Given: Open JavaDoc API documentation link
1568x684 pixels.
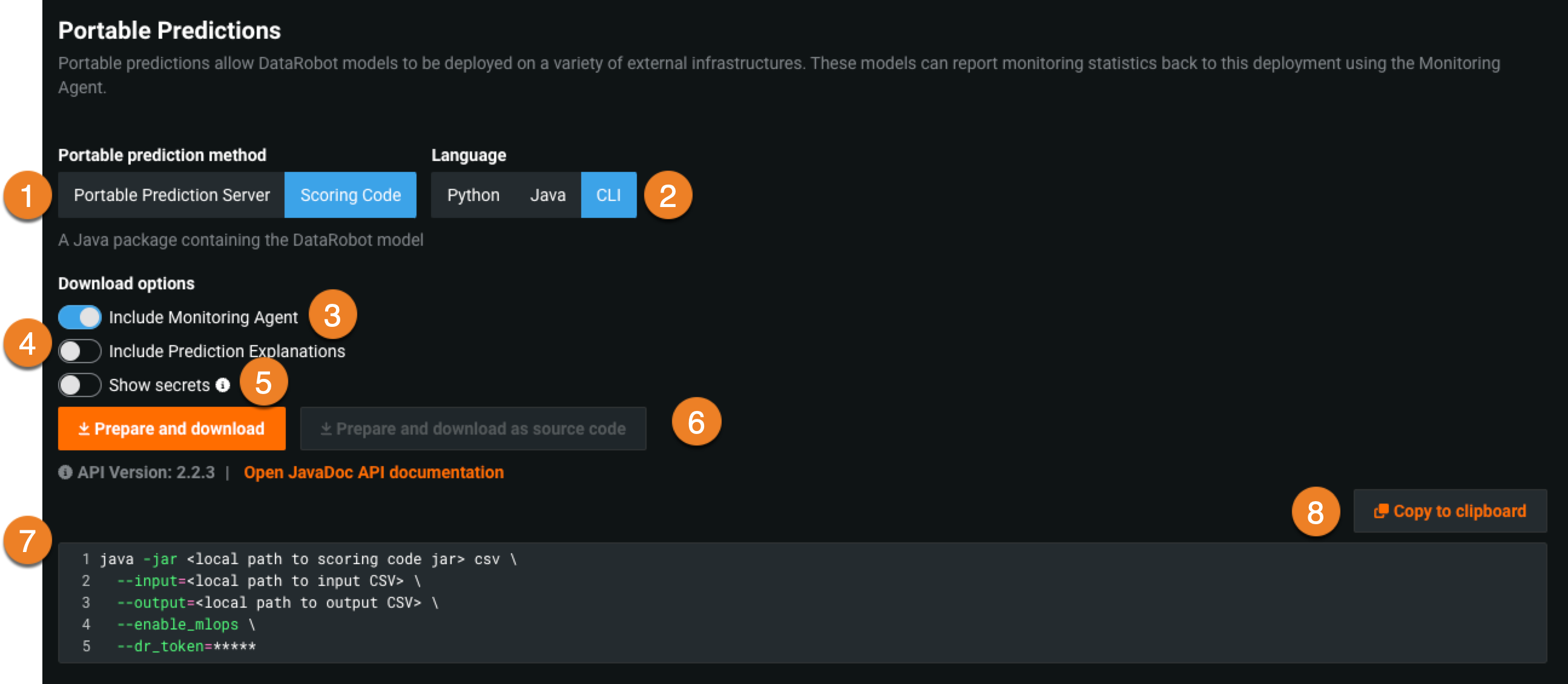Looking at the screenshot, I should coord(374,472).
